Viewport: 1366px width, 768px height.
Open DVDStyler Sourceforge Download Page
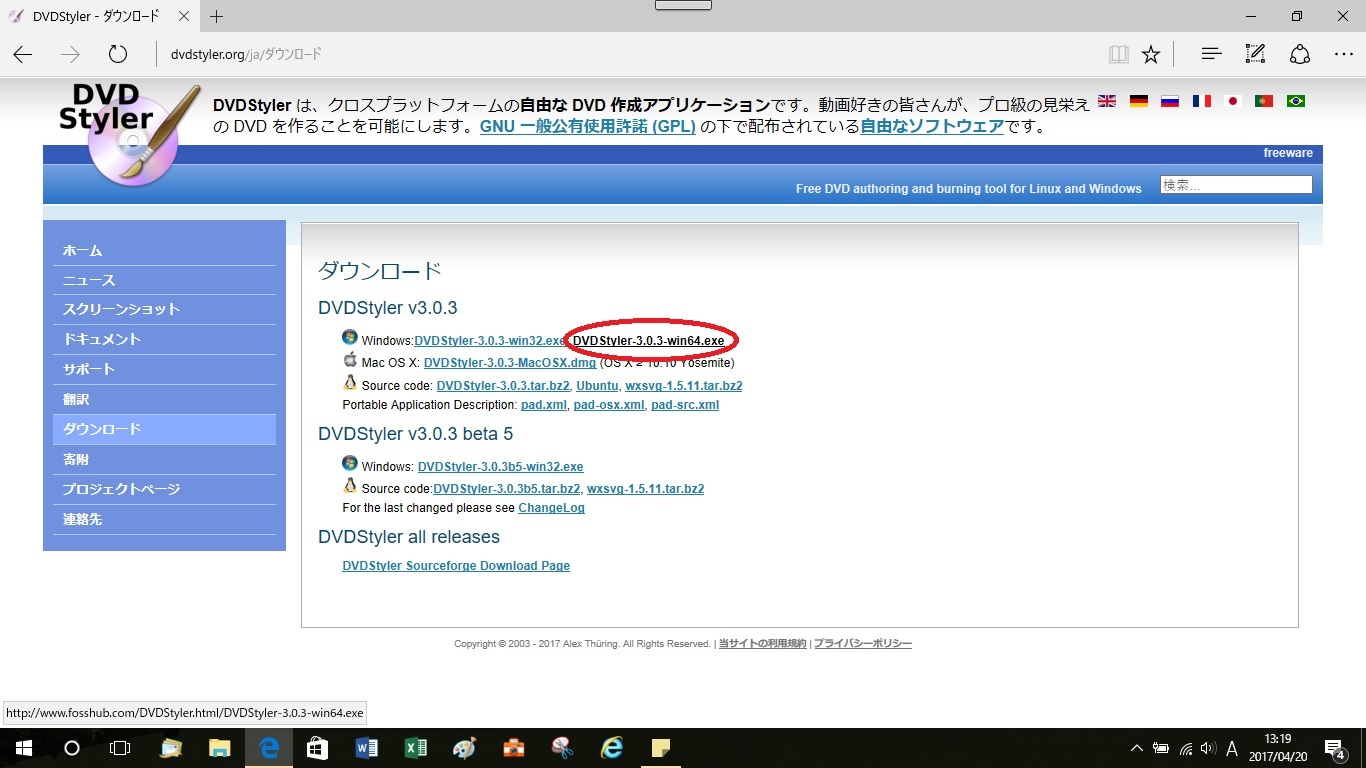click(456, 566)
